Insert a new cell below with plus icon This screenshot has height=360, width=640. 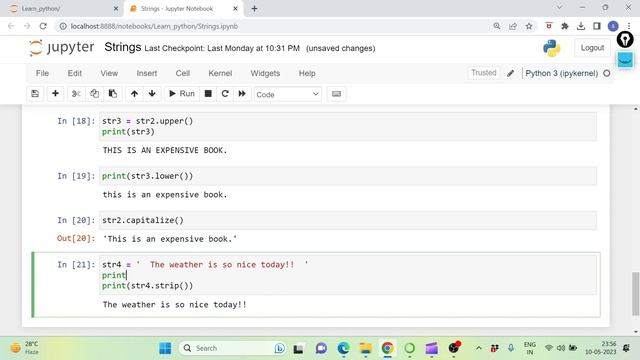[x=56, y=94]
